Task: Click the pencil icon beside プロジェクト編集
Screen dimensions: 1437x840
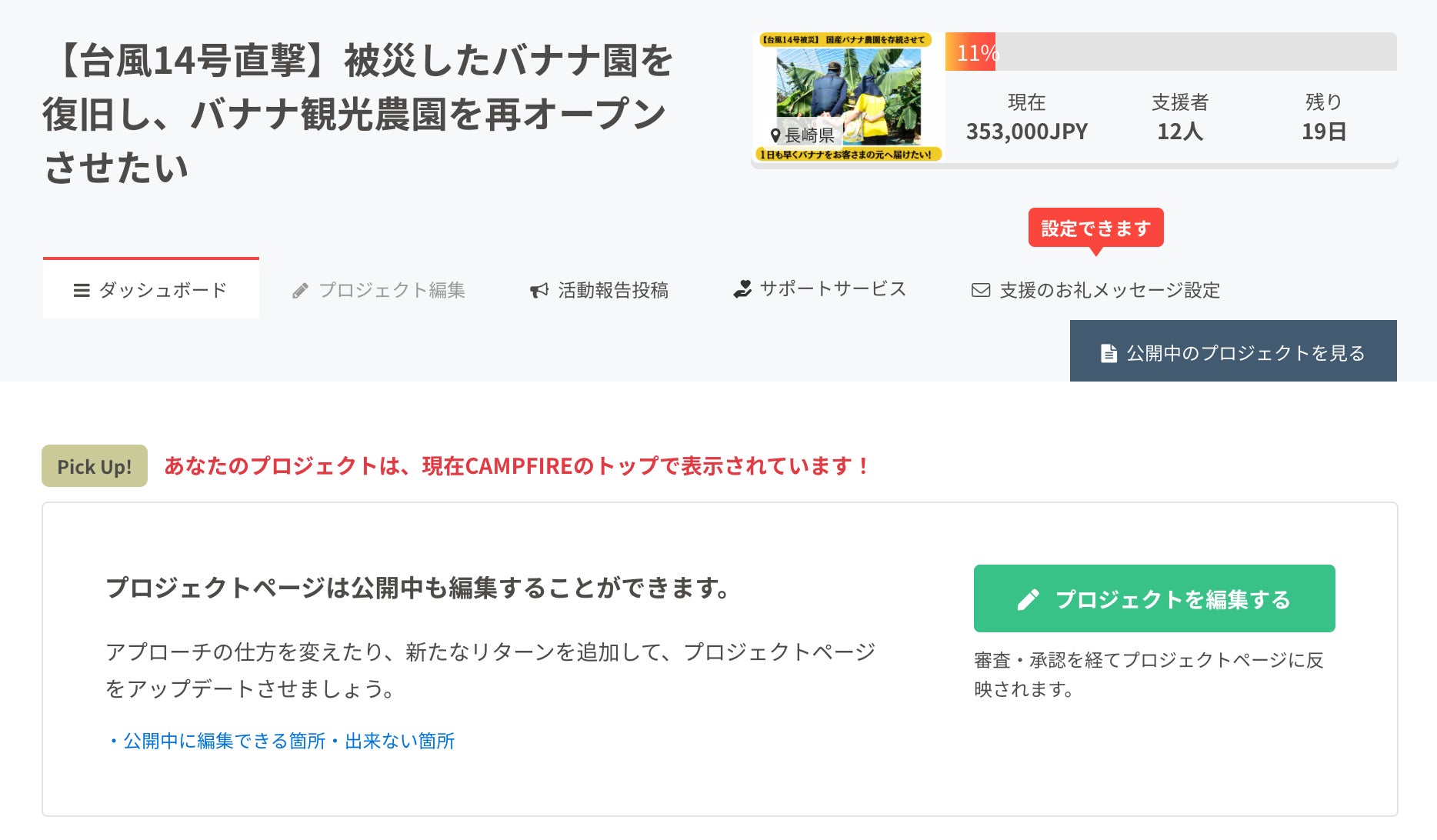Action: pos(300,291)
